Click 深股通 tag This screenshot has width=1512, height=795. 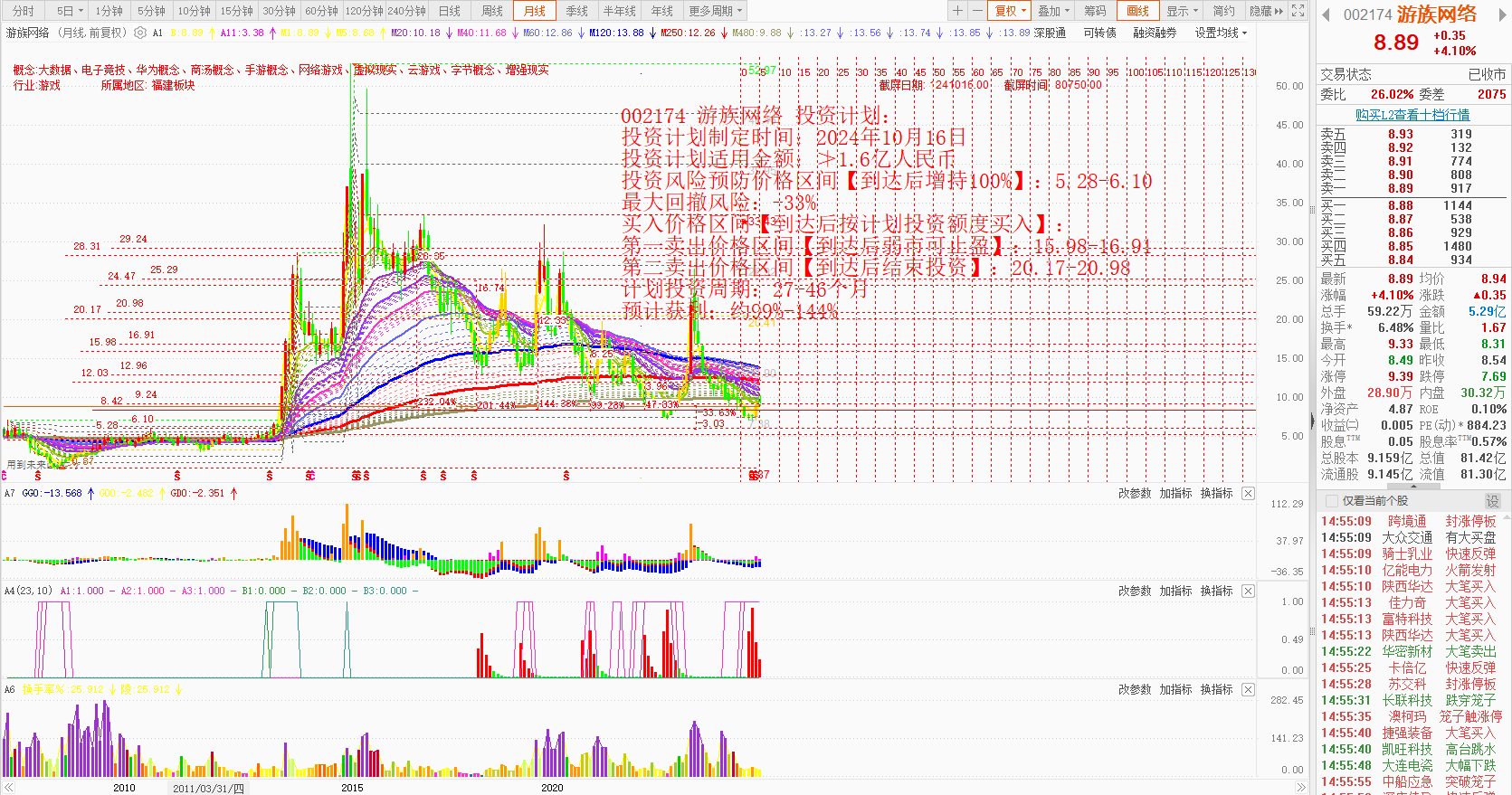[x=1050, y=33]
